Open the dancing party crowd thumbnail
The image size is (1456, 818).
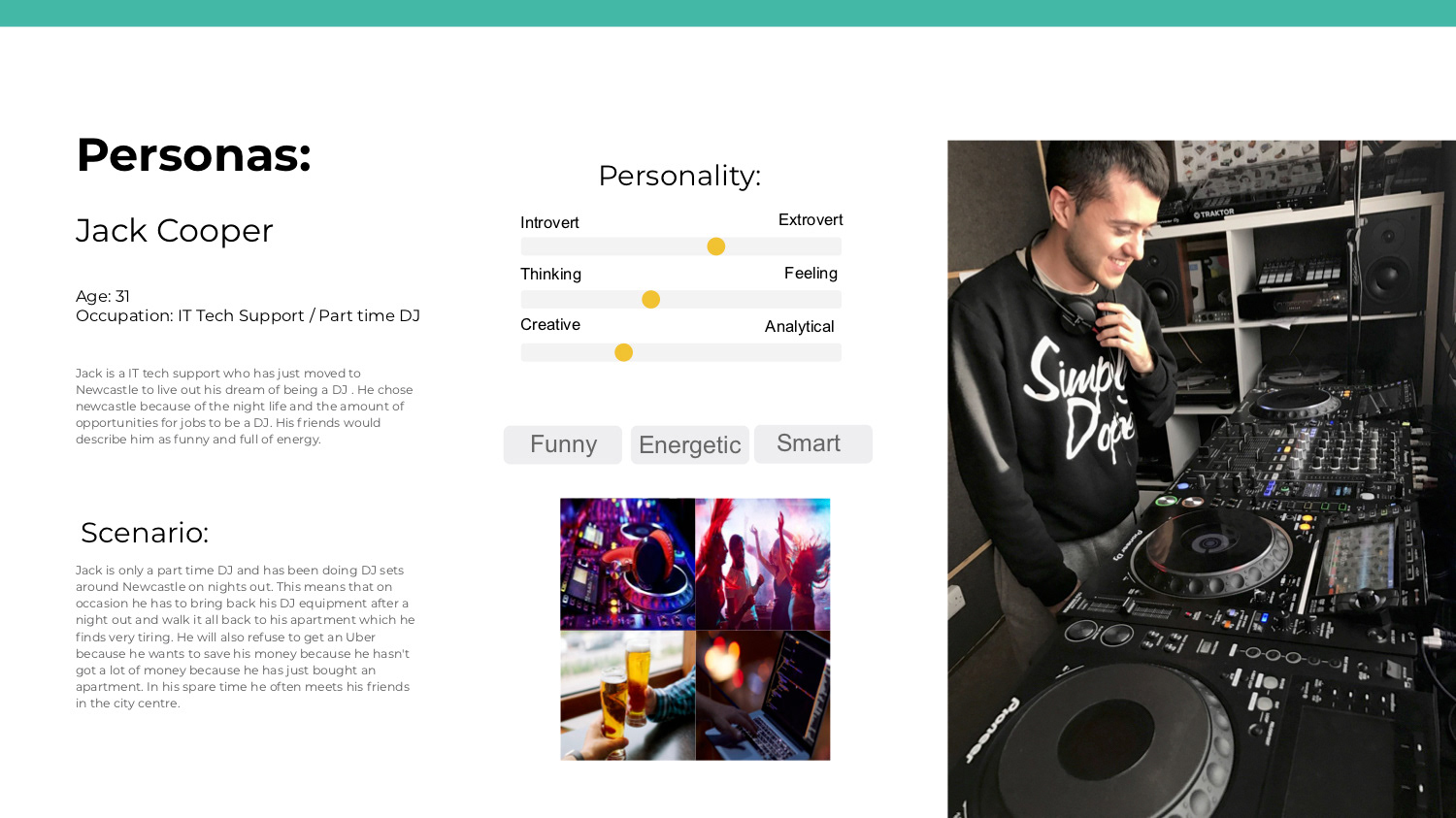tap(763, 564)
